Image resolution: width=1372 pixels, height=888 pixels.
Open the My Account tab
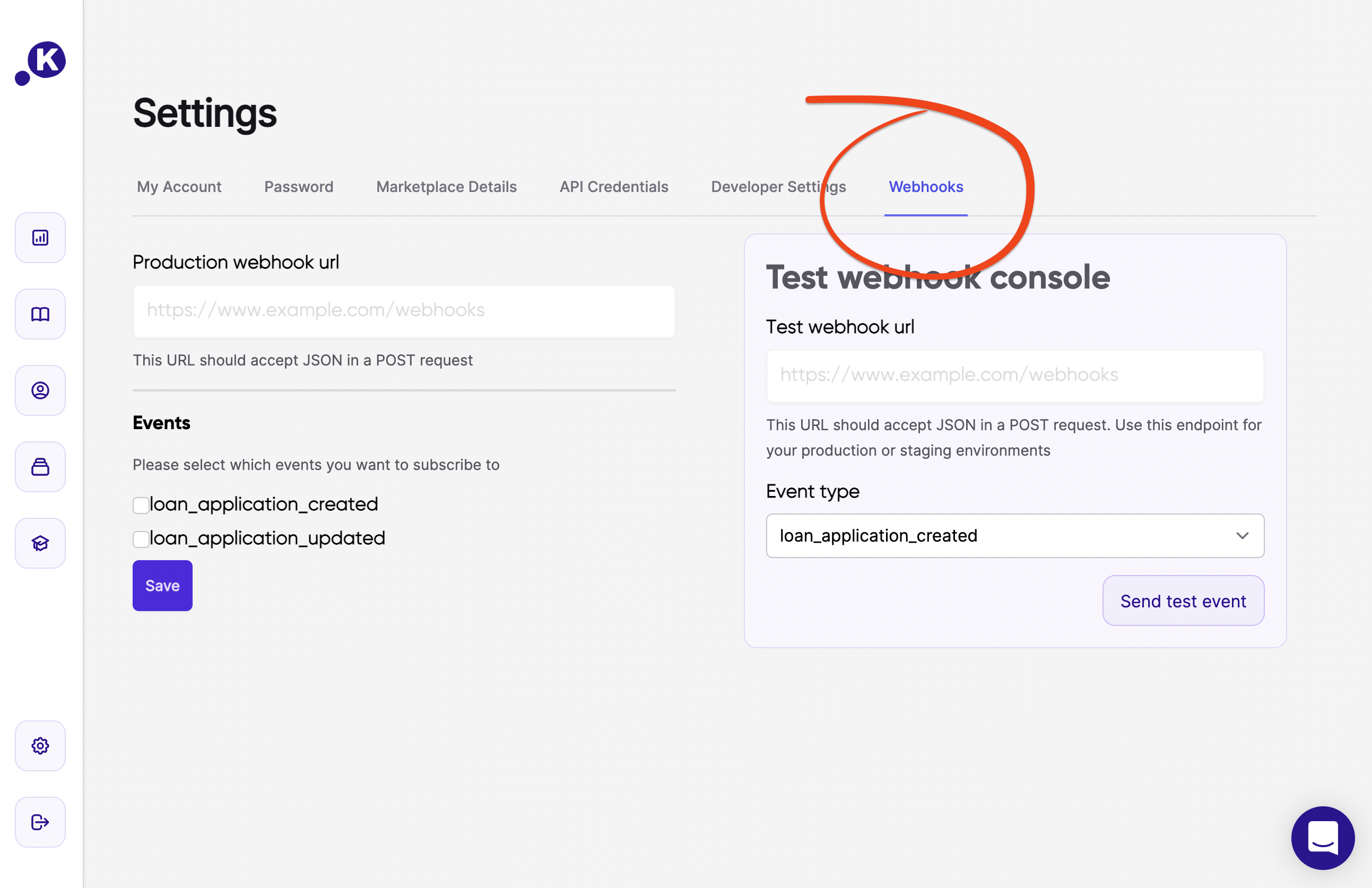click(x=179, y=187)
